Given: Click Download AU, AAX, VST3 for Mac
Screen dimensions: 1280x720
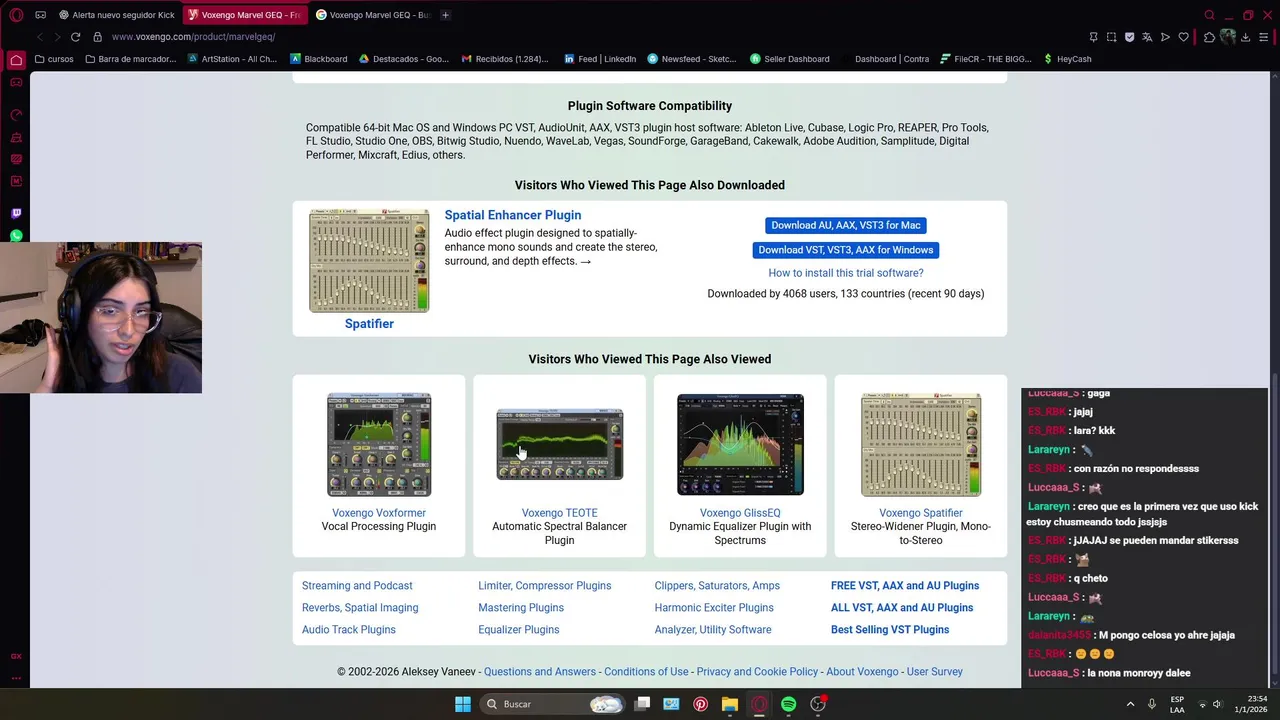Looking at the screenshot, I should [846, 225].
